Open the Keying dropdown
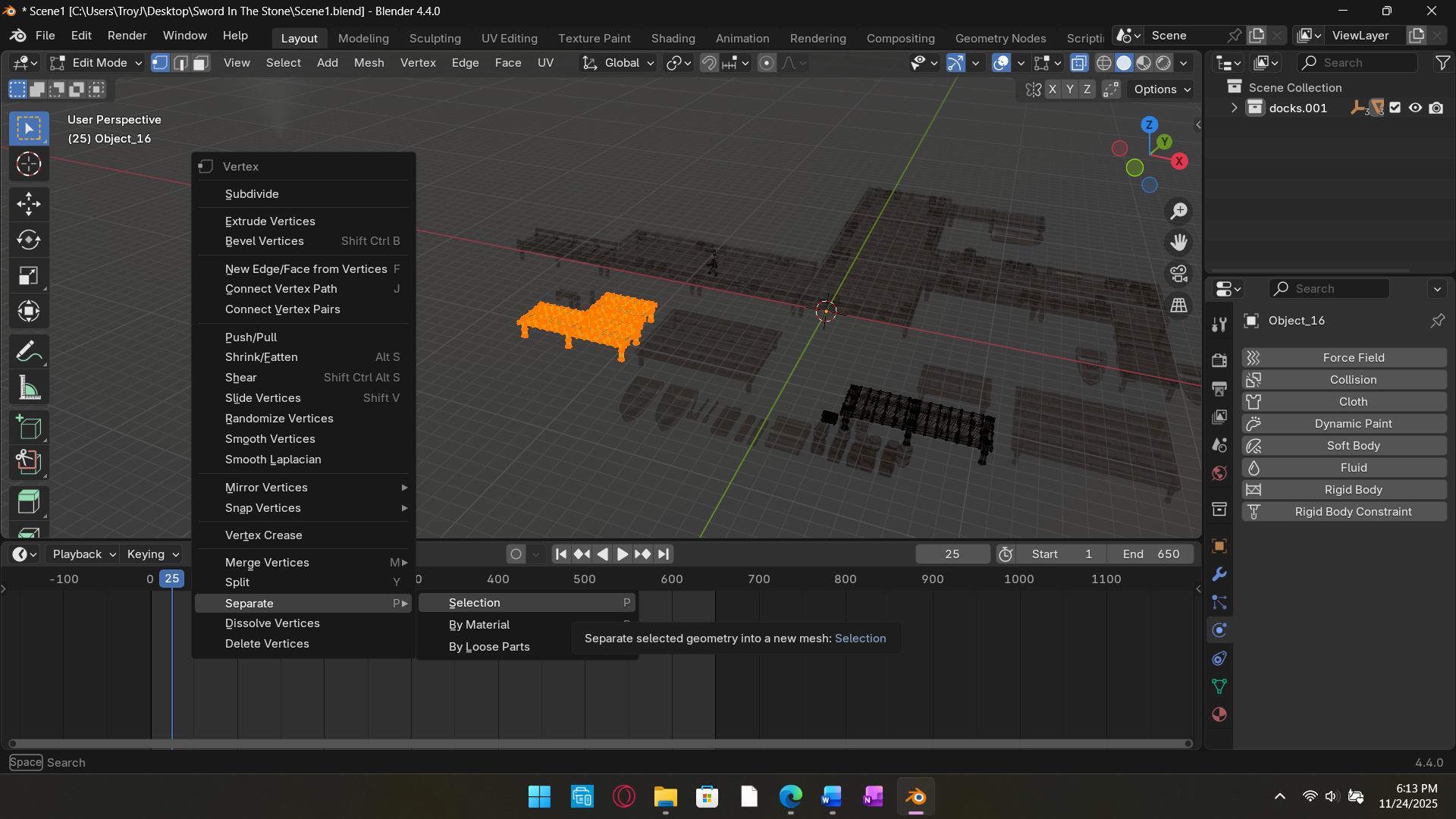1456x819 pixels. point(152,554)
